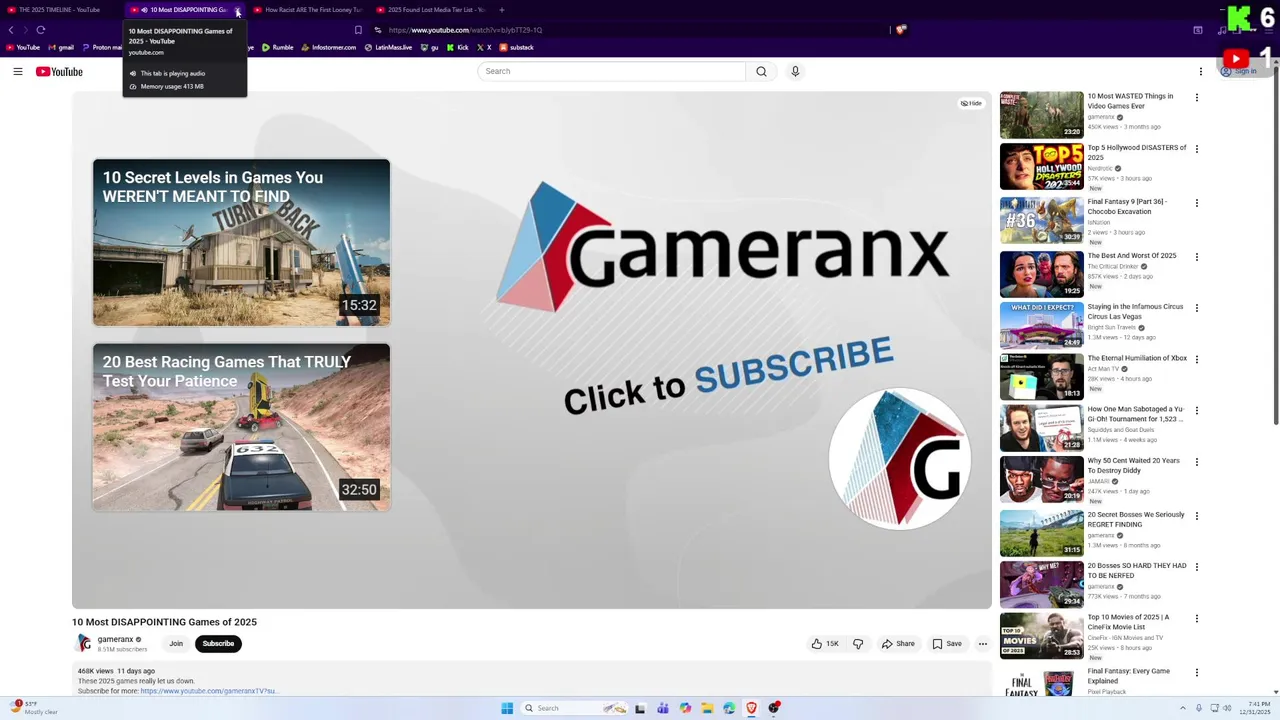The image size is (1280, 720).
Task: Go back with the browser back arrow
Action: coord(11,30)
